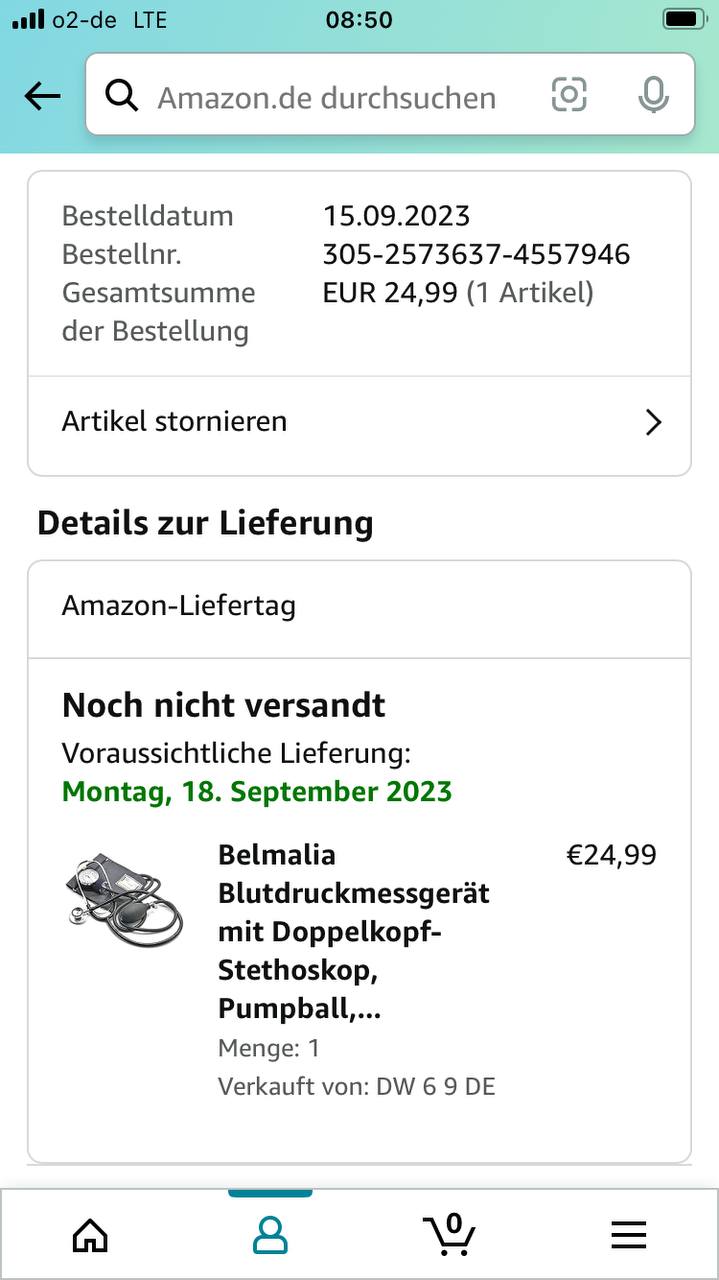The image size is (719, 1280).
Task: Tap the €24,99 item price
Action: click(x=611, y=855)
